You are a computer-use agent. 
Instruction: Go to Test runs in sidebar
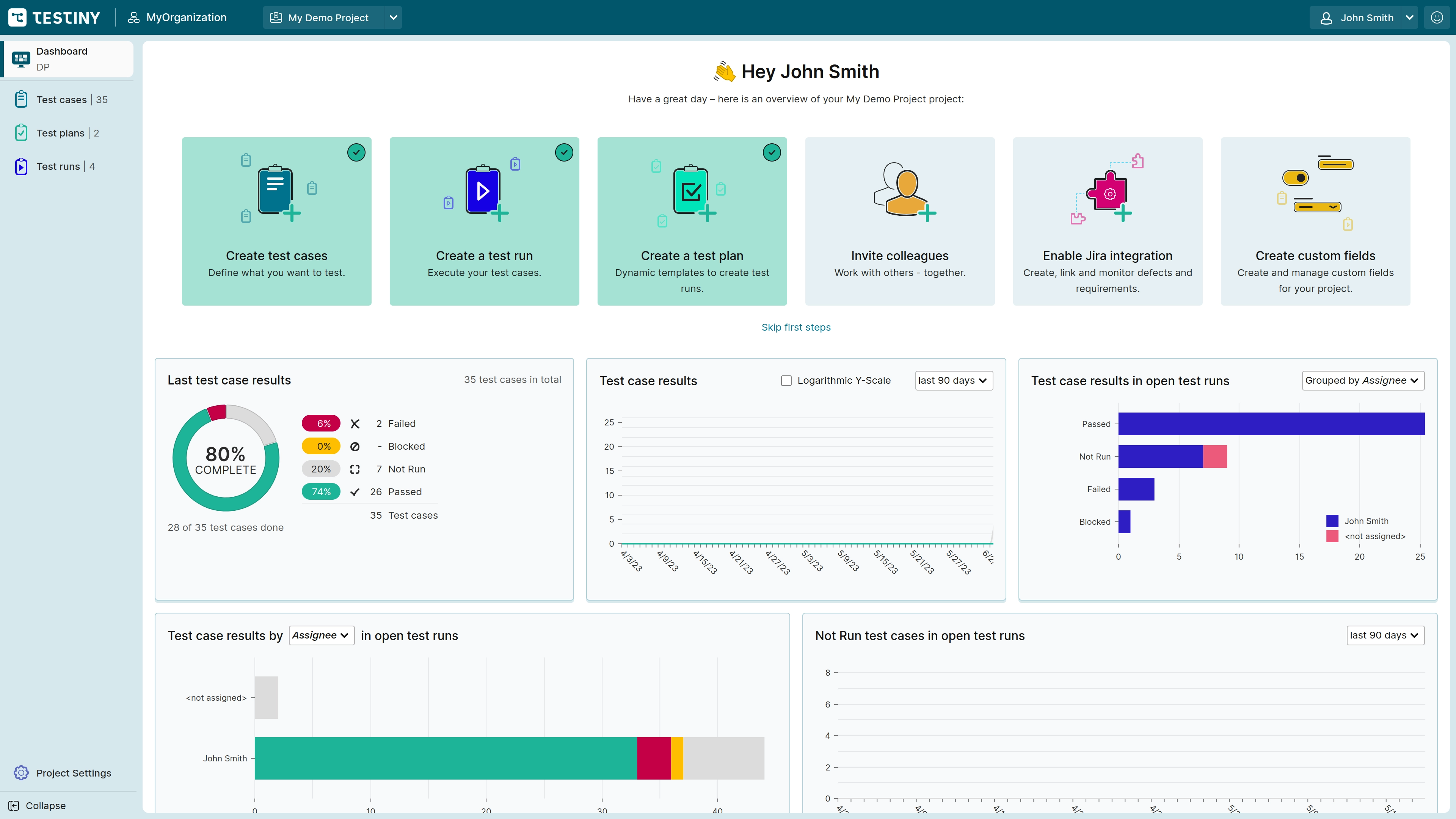58,166
